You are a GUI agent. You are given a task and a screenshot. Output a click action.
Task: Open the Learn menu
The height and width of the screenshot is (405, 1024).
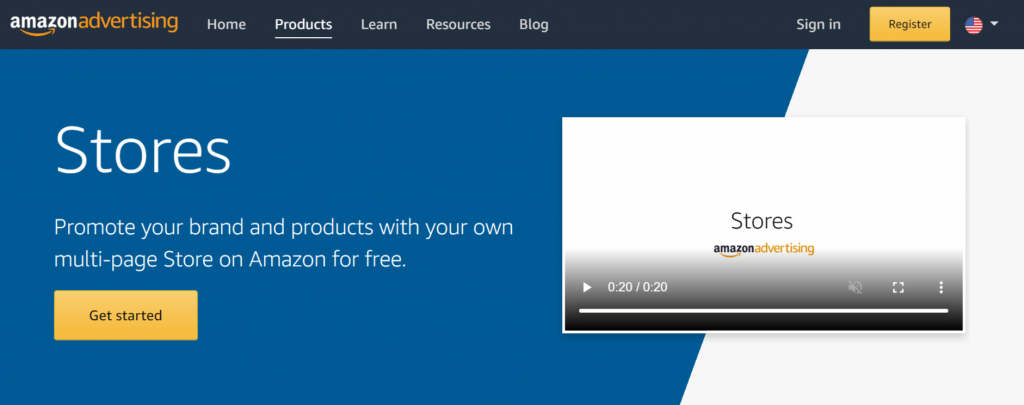379,24
